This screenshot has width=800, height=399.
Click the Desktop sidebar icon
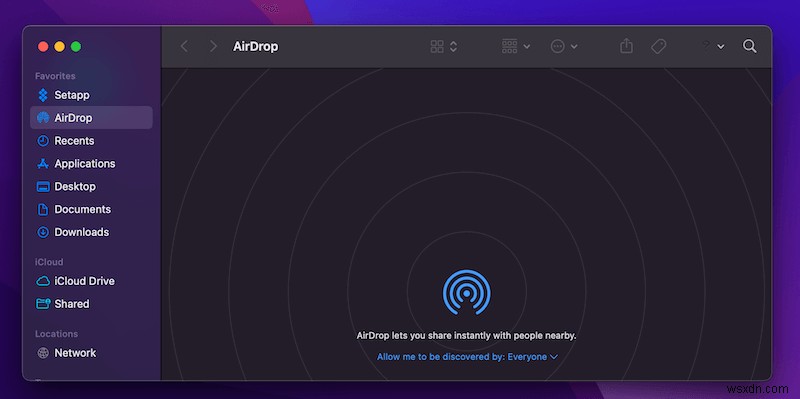[x=43, y=187]
